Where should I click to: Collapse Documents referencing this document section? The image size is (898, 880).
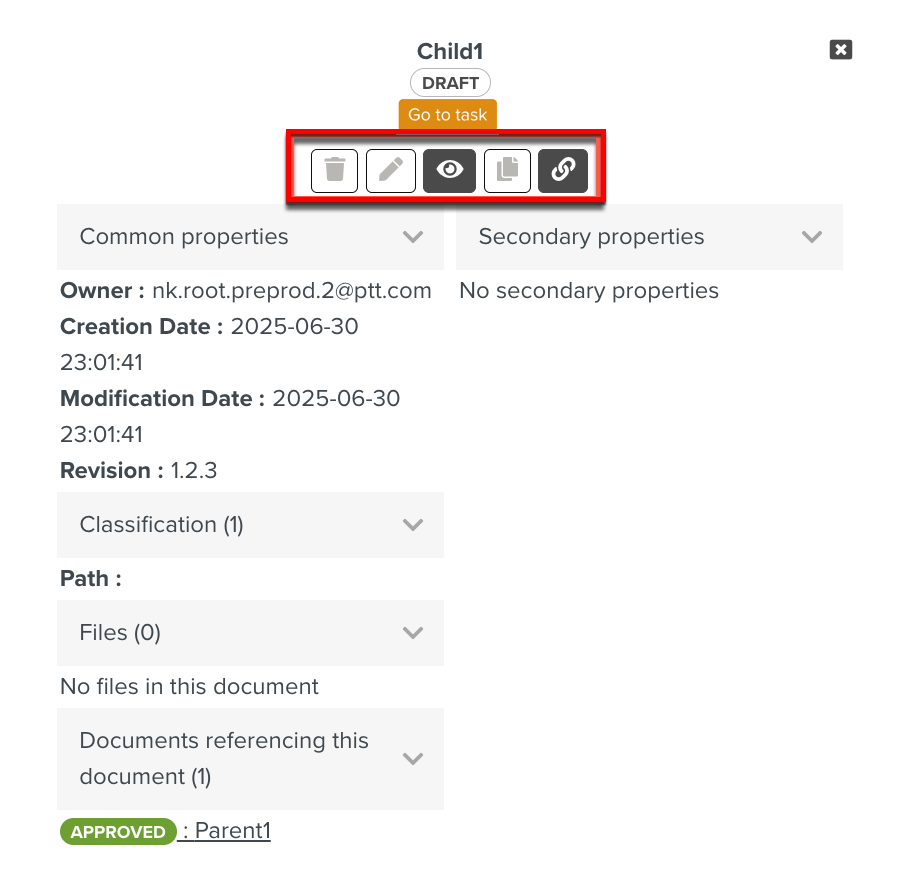click(412, 759)
